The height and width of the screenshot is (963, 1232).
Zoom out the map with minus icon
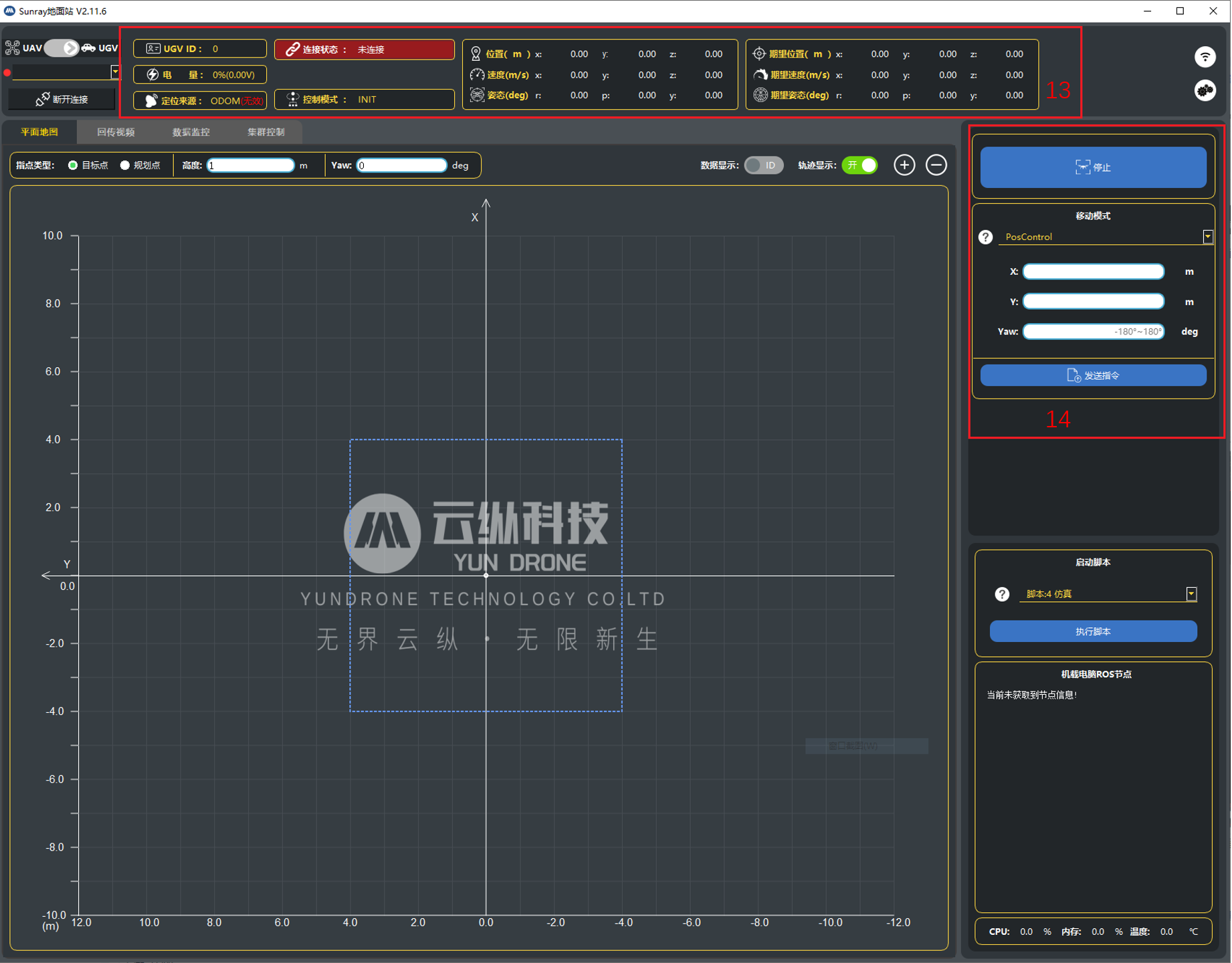click(936, 165)
